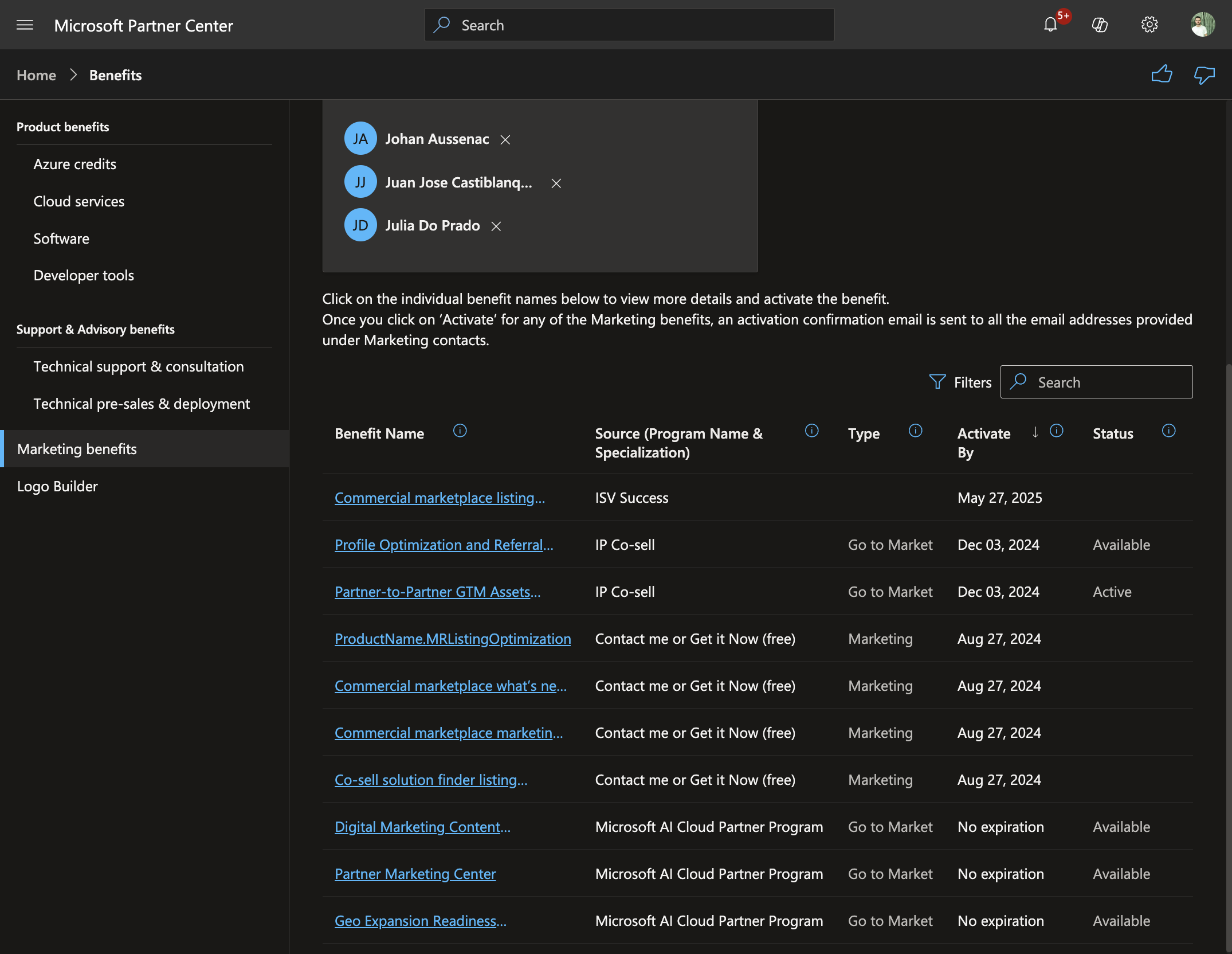Open the settings gear
This screenshot has height=954, width=1232.
1149,25
